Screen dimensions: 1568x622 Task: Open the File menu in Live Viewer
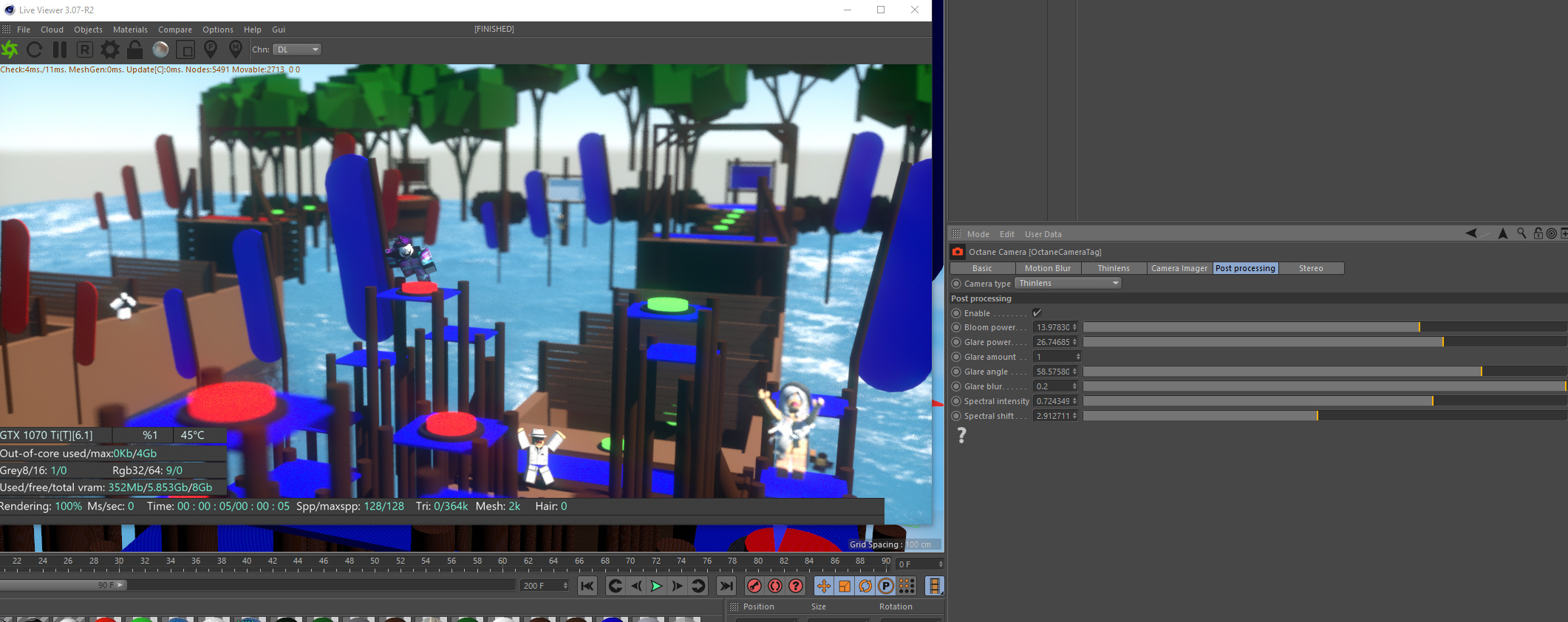(x=24, y=30)
